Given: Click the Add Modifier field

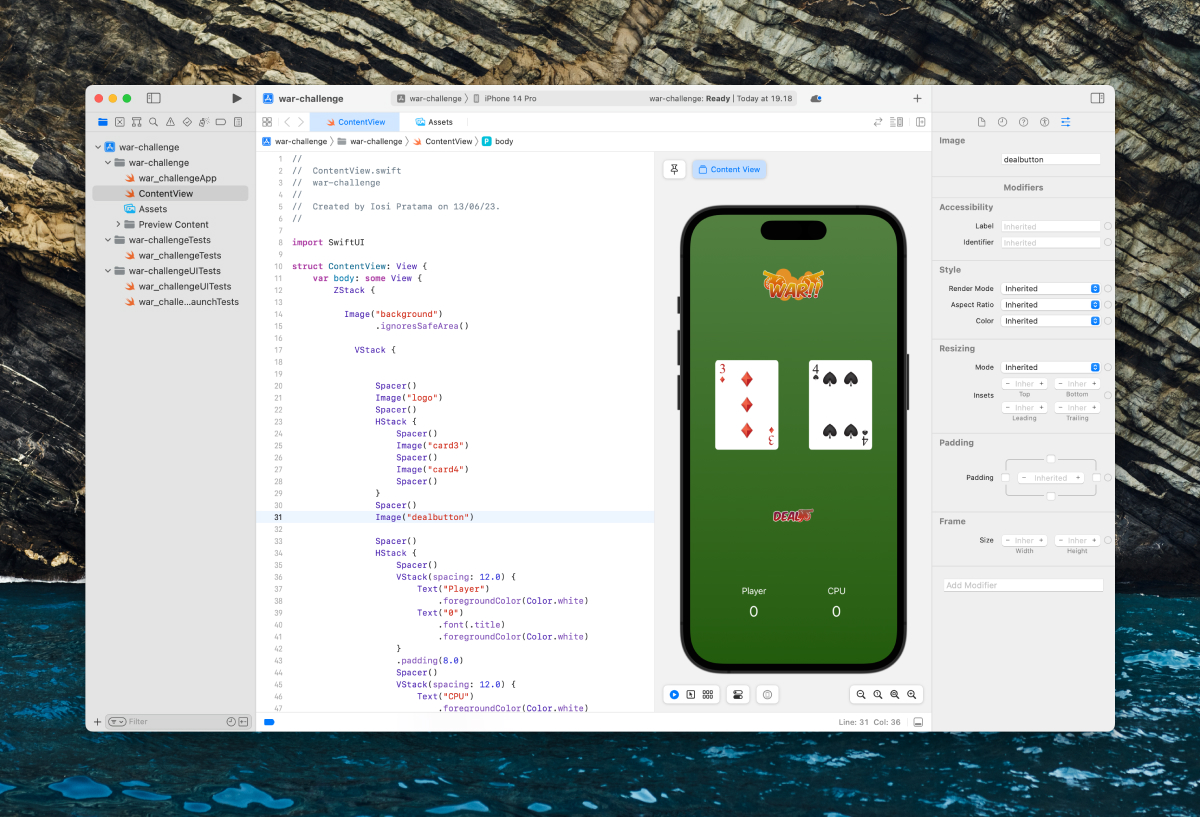Looking at the screenshot, I should (1023, 585).
